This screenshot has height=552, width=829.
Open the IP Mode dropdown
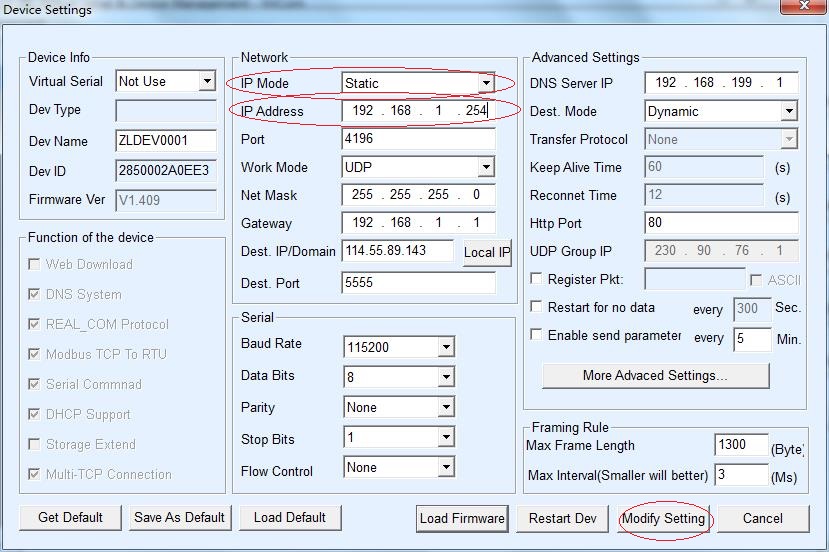486,83
